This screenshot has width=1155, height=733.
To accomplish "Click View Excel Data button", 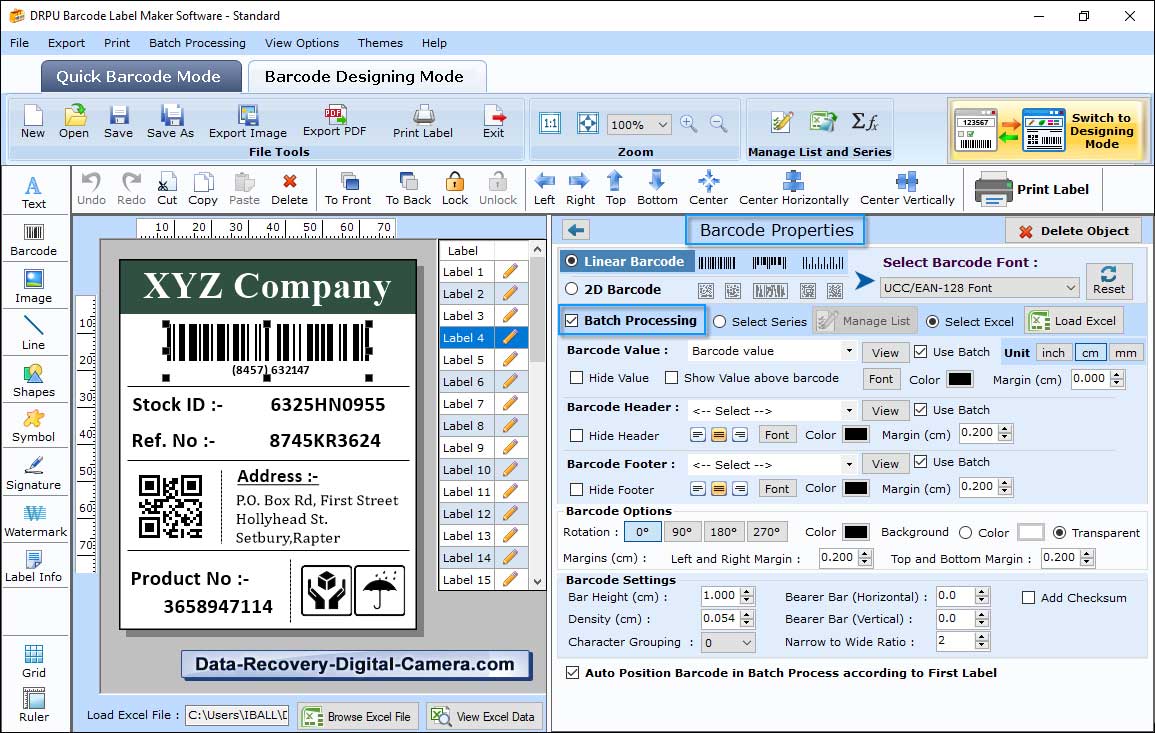I will [483, 716].
